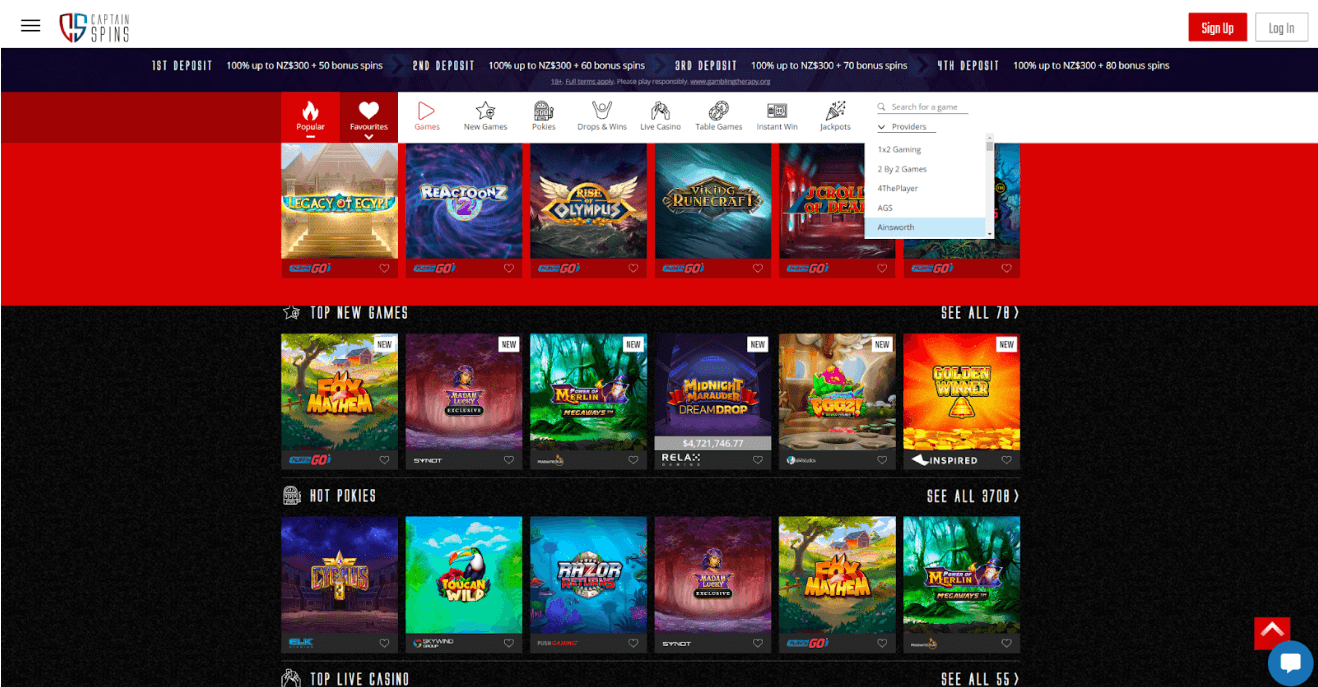
Task: Choose 2 By 2 Games provider
Action: (x=925, y=169)
